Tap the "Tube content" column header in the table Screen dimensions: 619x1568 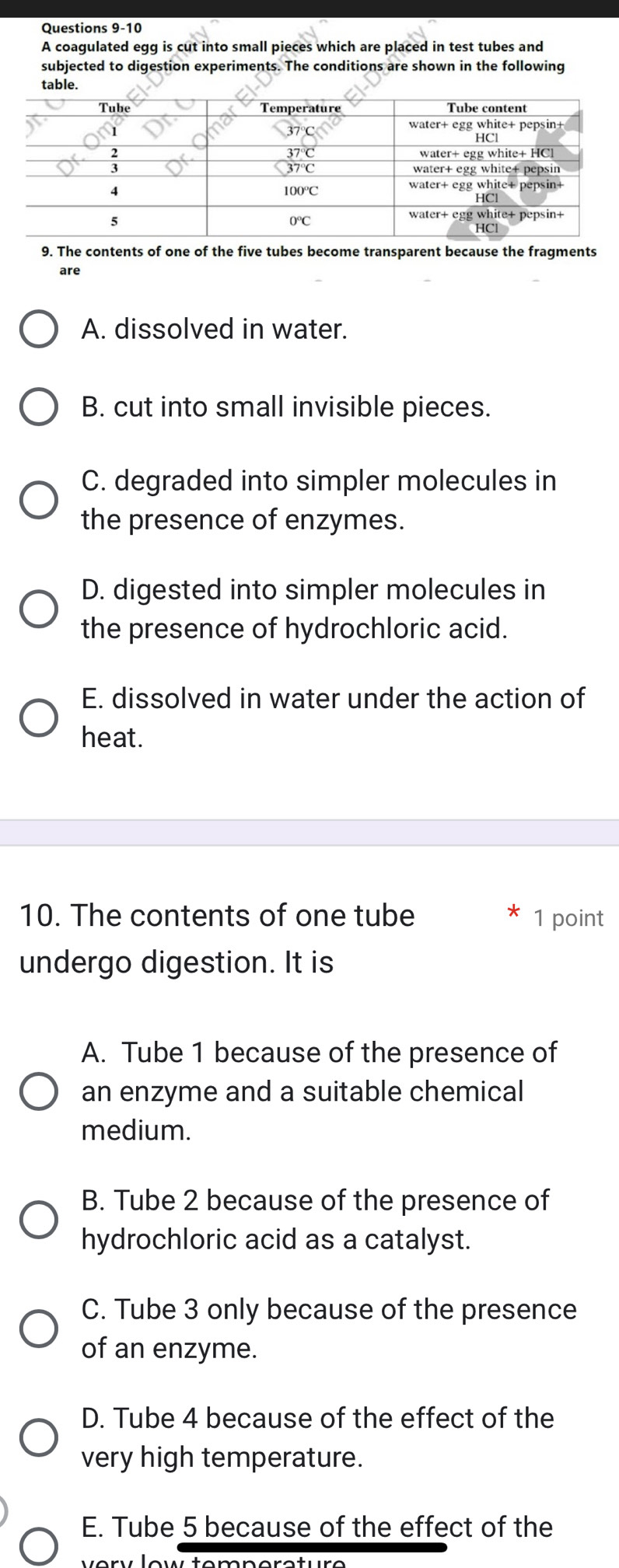coord(487,108)
